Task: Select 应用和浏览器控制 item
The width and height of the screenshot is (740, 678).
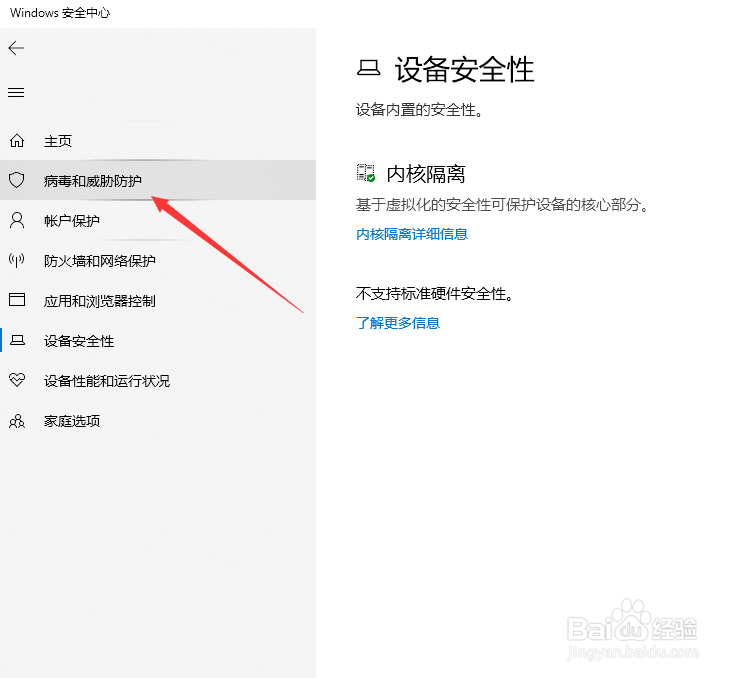Action: (158, 301)
